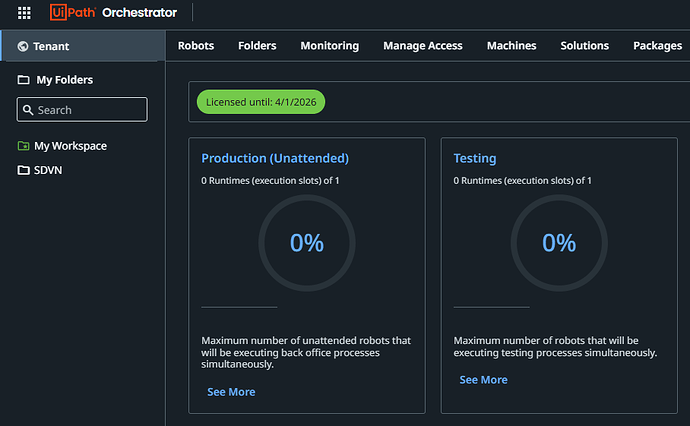This screenshot has width=690, height=426.
Task: Focus the folder Search field
Action: 82,110
